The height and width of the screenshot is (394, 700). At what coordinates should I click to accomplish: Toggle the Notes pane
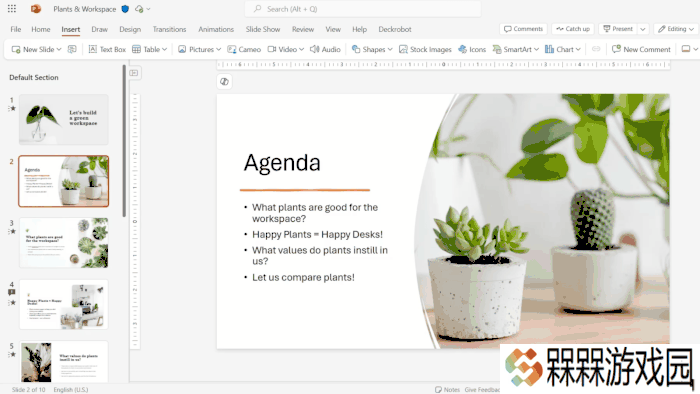(447, 390)
